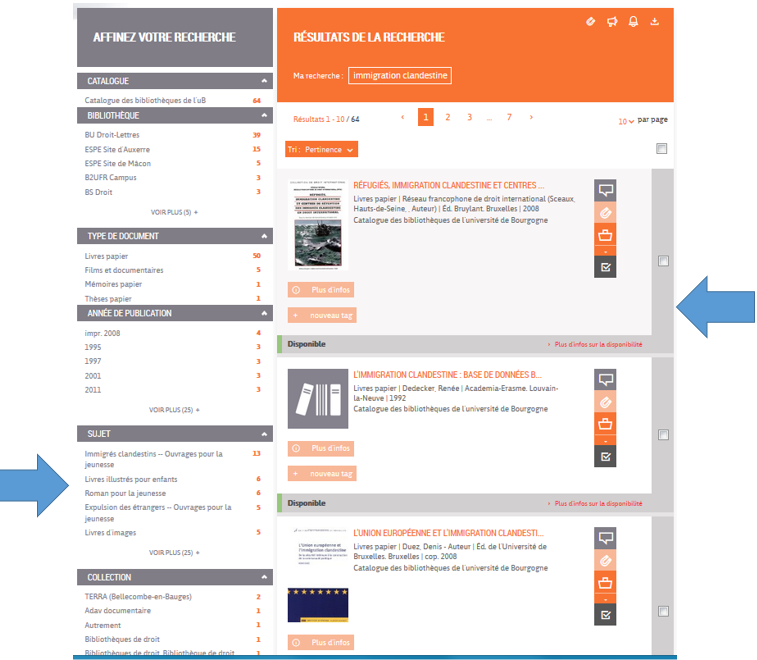
Task: Collapse the Catalogue filter section
Action: [265, 80]
